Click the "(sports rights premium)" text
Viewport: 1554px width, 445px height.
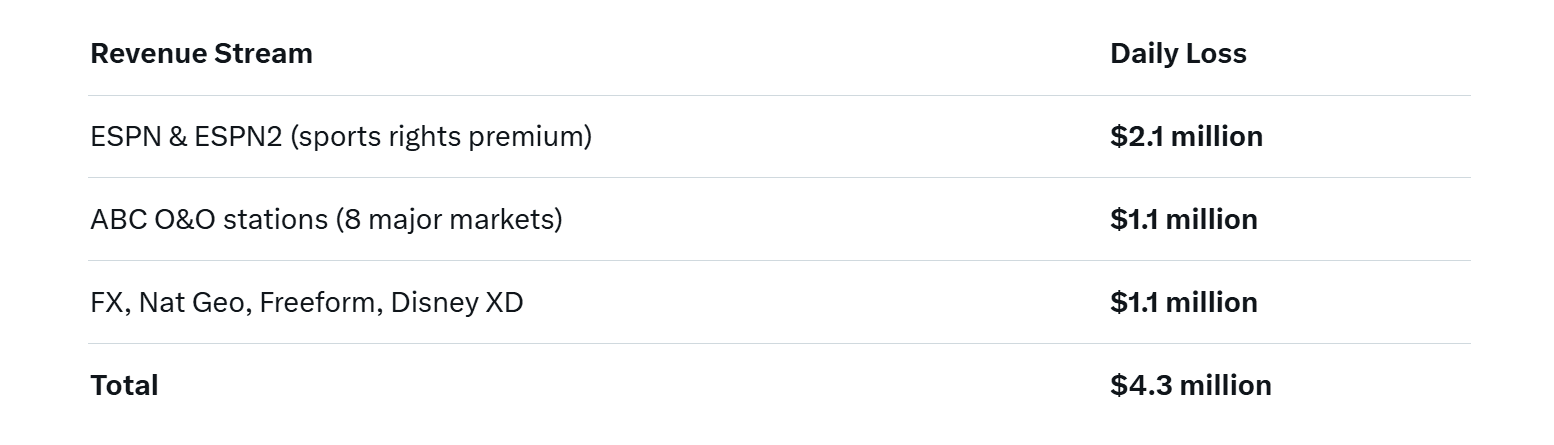[441, 136]
